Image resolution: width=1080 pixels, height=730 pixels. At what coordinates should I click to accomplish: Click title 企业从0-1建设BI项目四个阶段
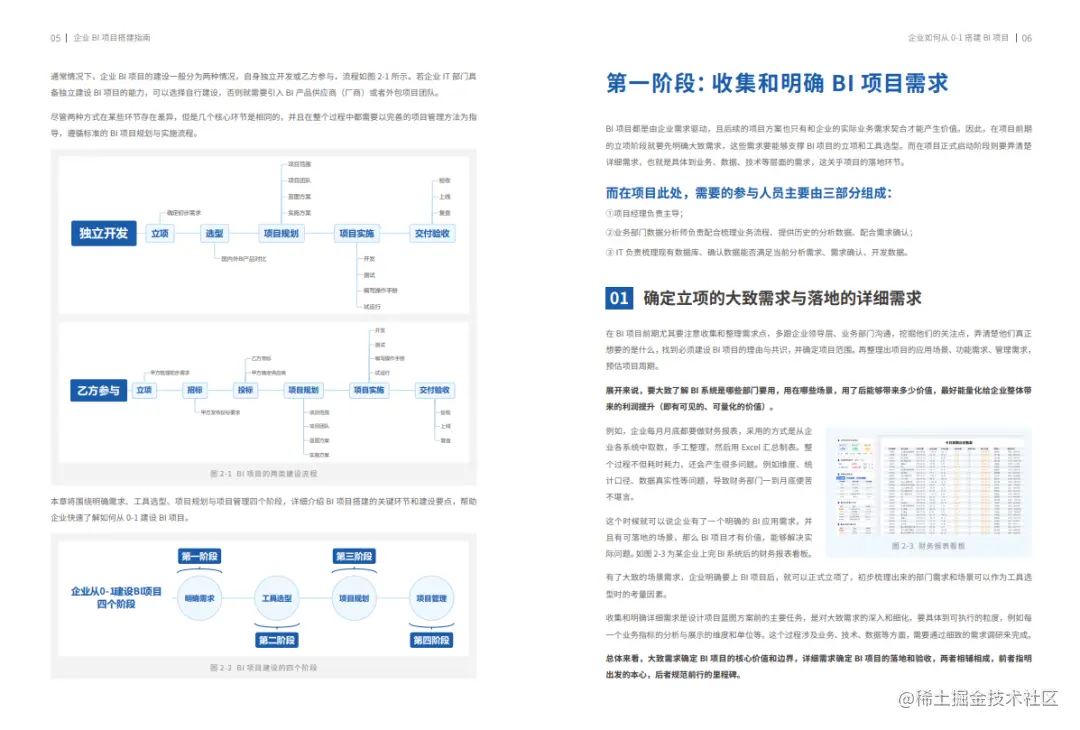click(x=116, y=598)
